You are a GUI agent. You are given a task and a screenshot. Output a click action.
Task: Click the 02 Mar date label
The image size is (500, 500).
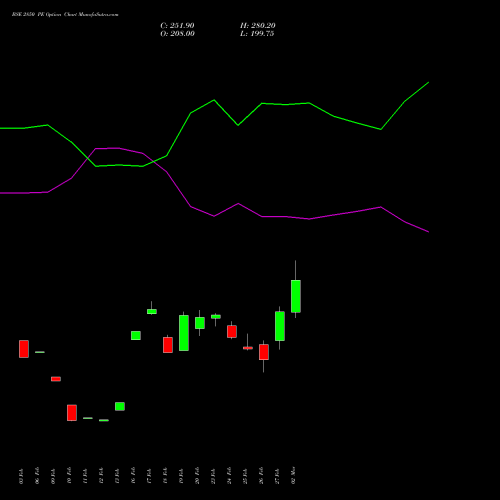293,476
